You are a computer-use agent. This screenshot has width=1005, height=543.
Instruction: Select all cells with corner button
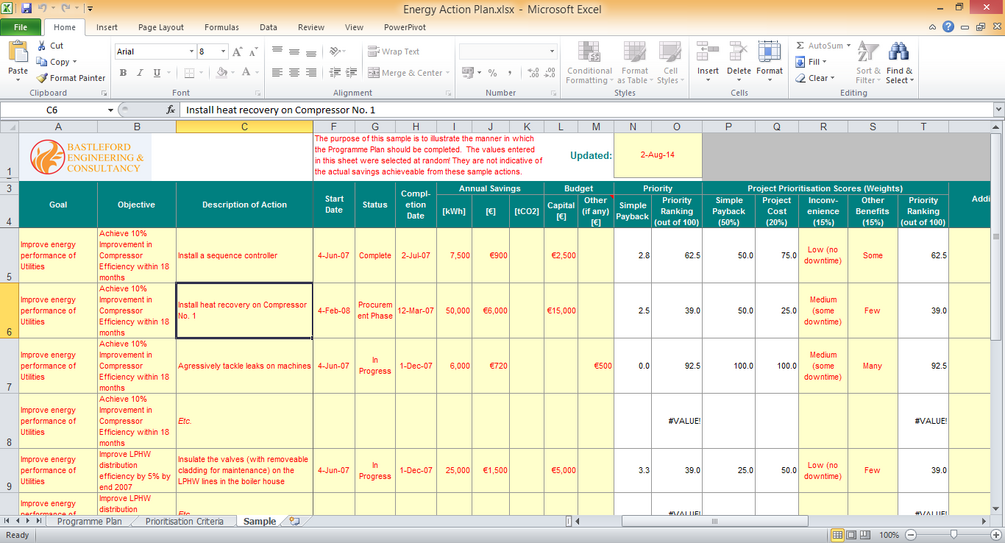(9, 126)
